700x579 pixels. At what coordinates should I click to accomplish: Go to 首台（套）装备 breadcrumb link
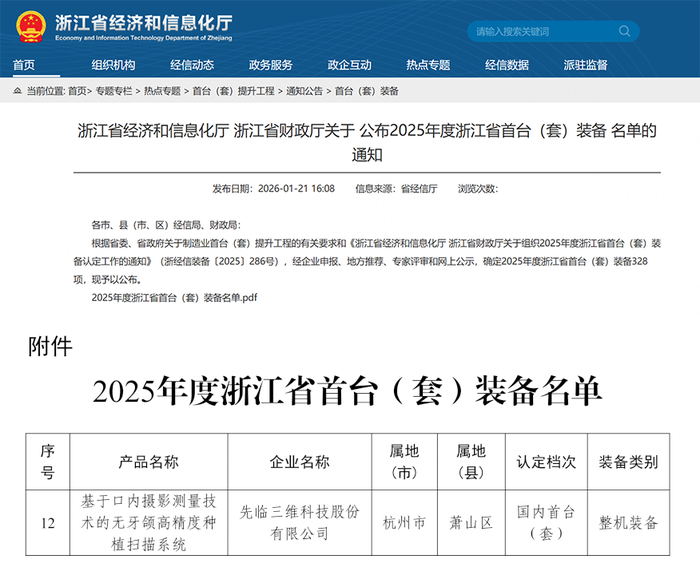click(x=367, y=91)
